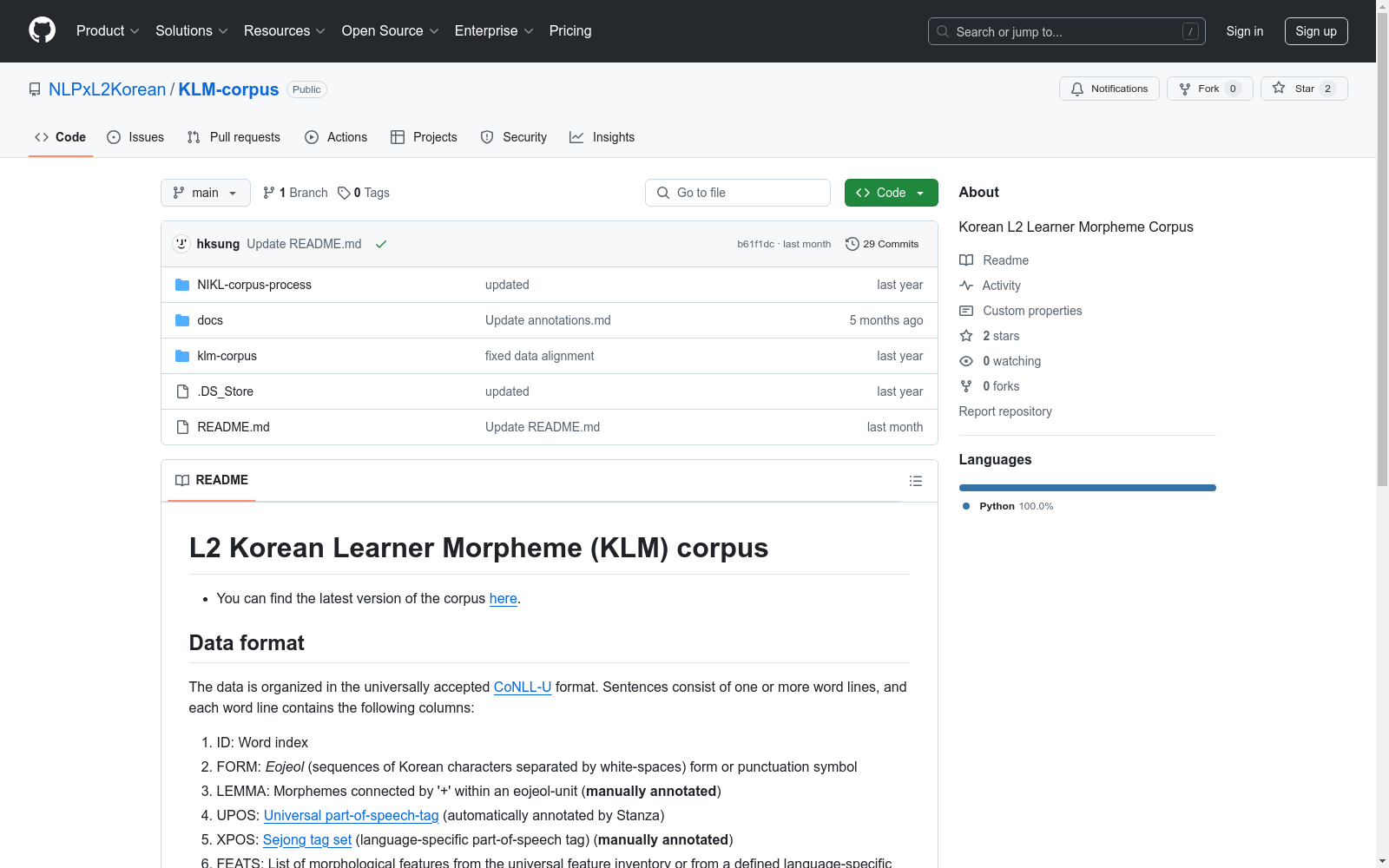Open the .DS_Store file
The image size is (1389, 868).
pyautogui.click(x=226, y=391)
